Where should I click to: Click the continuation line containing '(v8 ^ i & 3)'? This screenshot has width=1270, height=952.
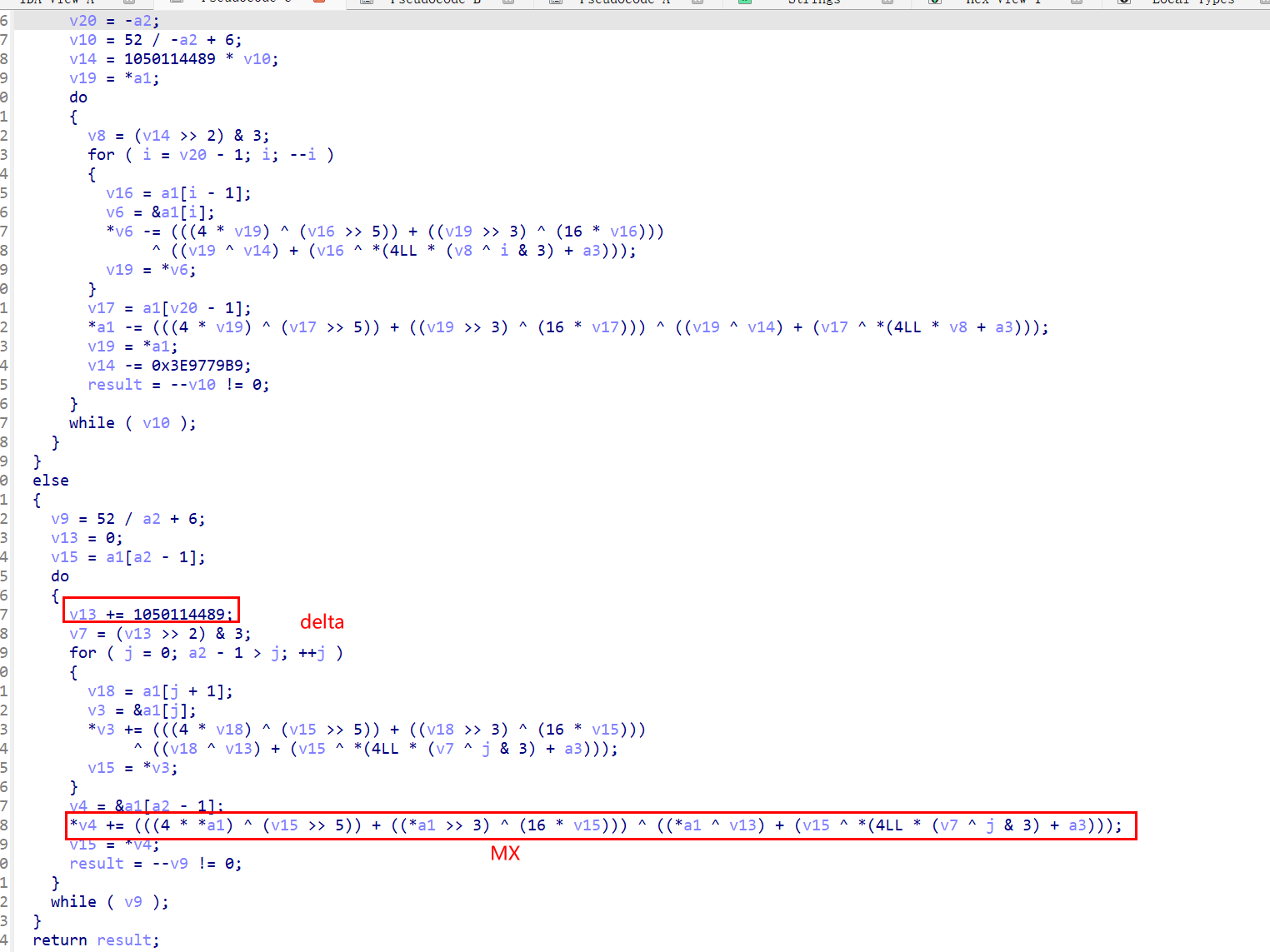coord(394,251)
